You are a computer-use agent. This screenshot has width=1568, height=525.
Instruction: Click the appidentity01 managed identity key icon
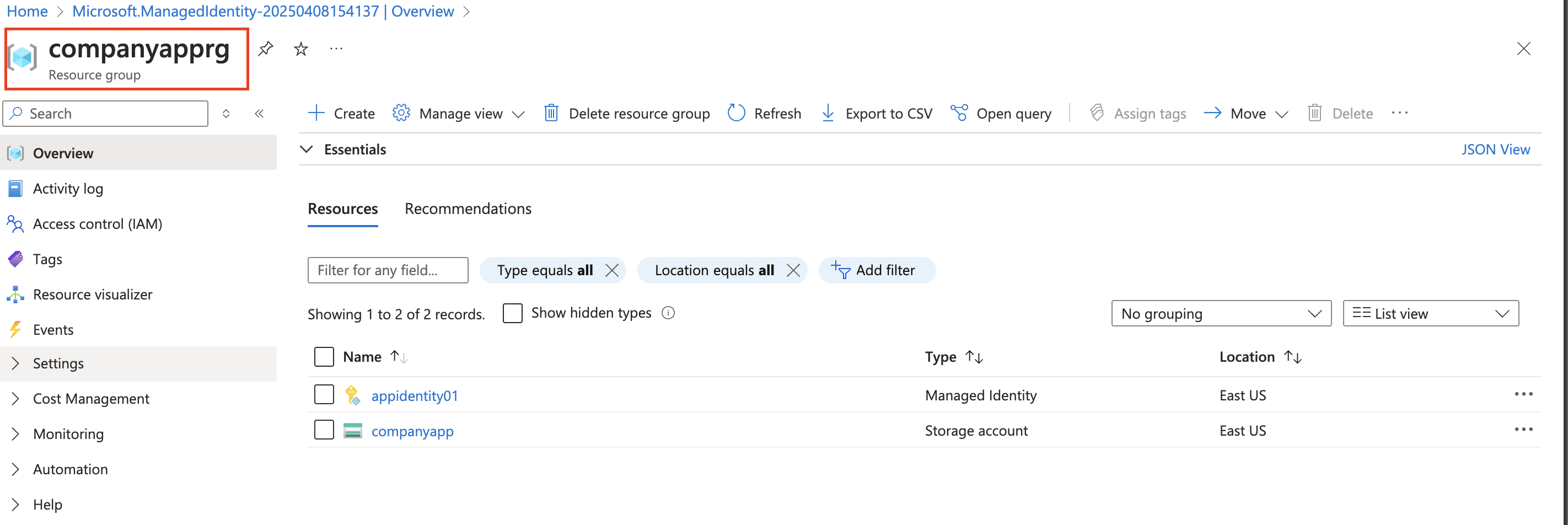click(x=352, y=395)
